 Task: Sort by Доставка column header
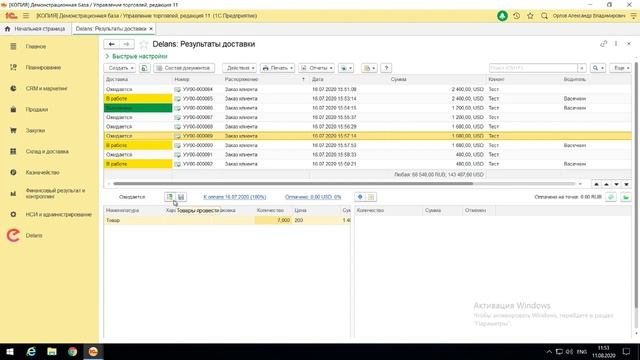click(x=138, y=80)
